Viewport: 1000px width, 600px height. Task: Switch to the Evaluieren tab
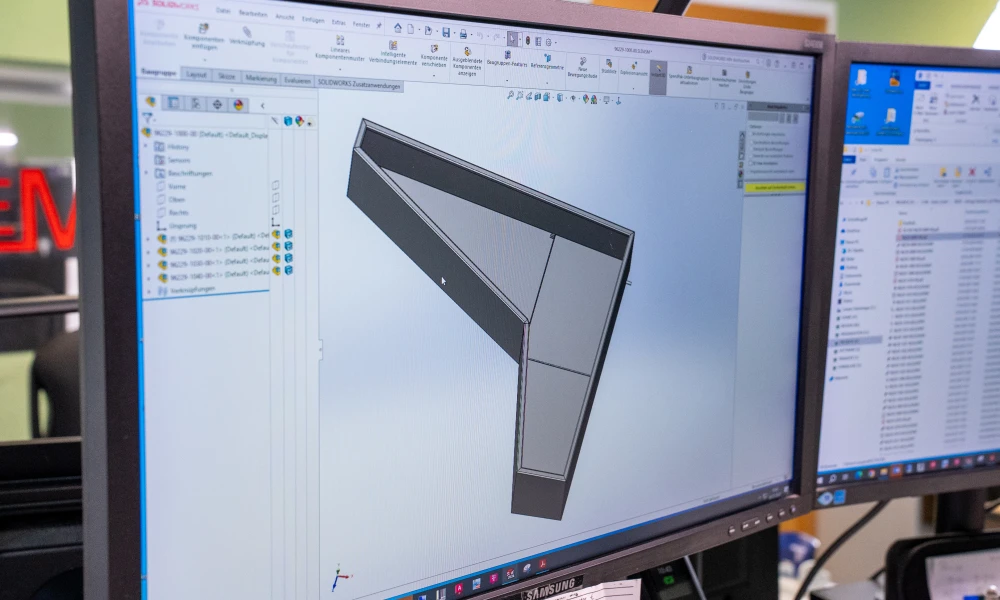coord(297,81)
